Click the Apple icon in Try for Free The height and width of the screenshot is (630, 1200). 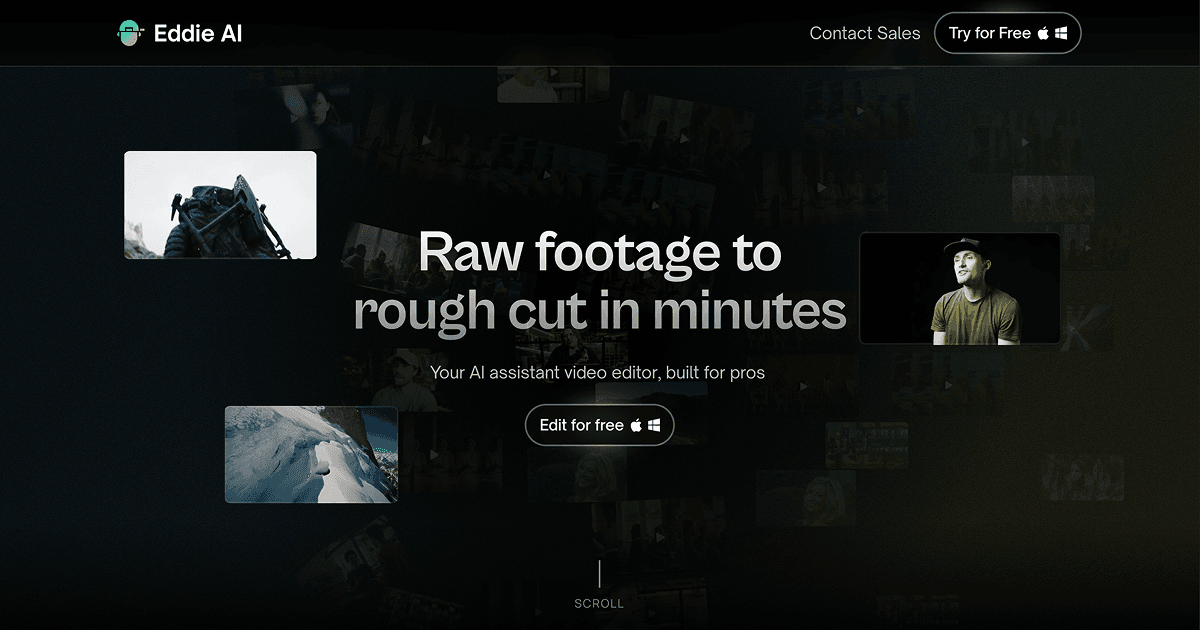[x=1043, y=33]
